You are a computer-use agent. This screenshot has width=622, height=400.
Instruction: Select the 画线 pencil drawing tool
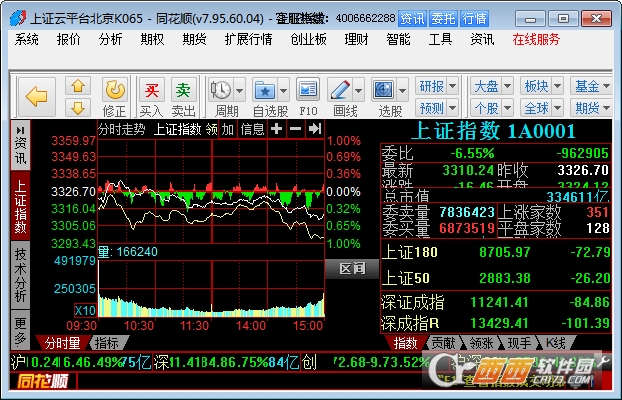coord(340,90)
